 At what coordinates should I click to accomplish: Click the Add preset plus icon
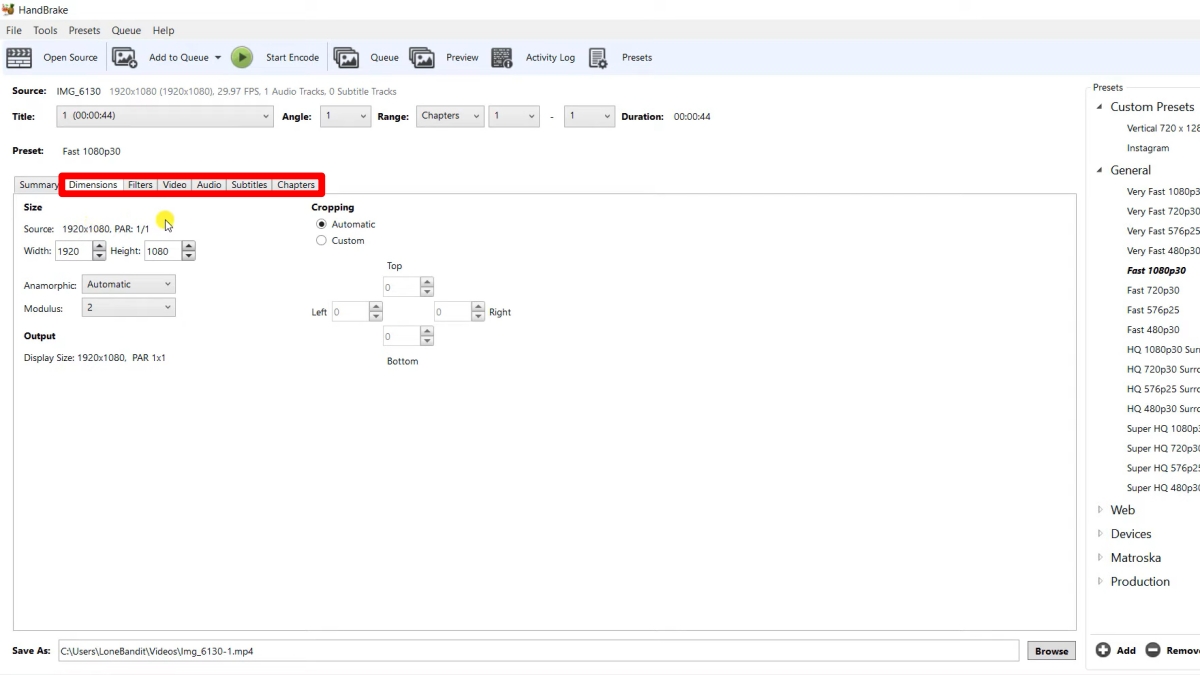tap(1103, 650)
